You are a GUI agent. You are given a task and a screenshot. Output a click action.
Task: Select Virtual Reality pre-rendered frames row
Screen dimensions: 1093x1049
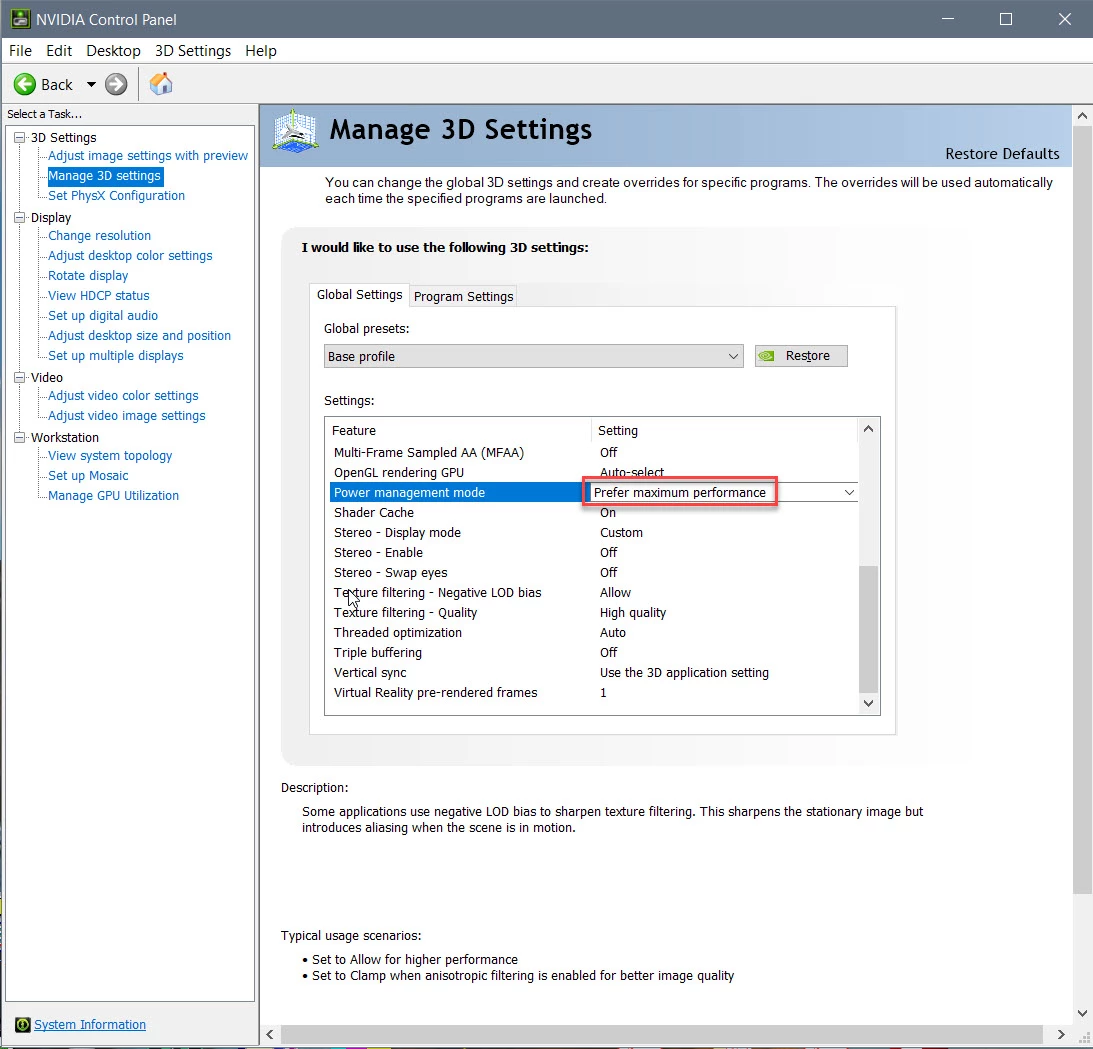593,693
